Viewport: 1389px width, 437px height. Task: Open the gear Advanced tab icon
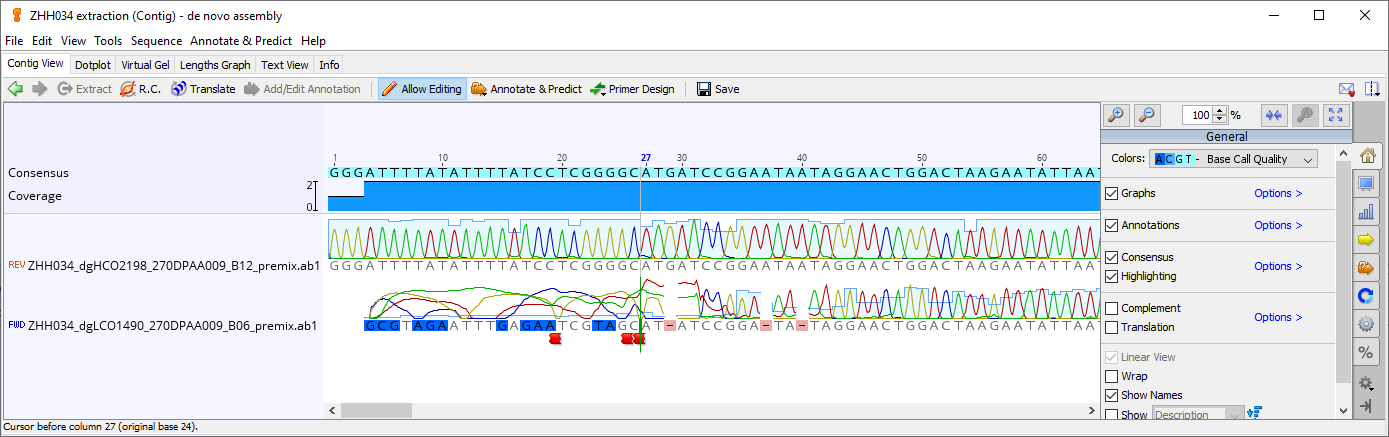1366,324
